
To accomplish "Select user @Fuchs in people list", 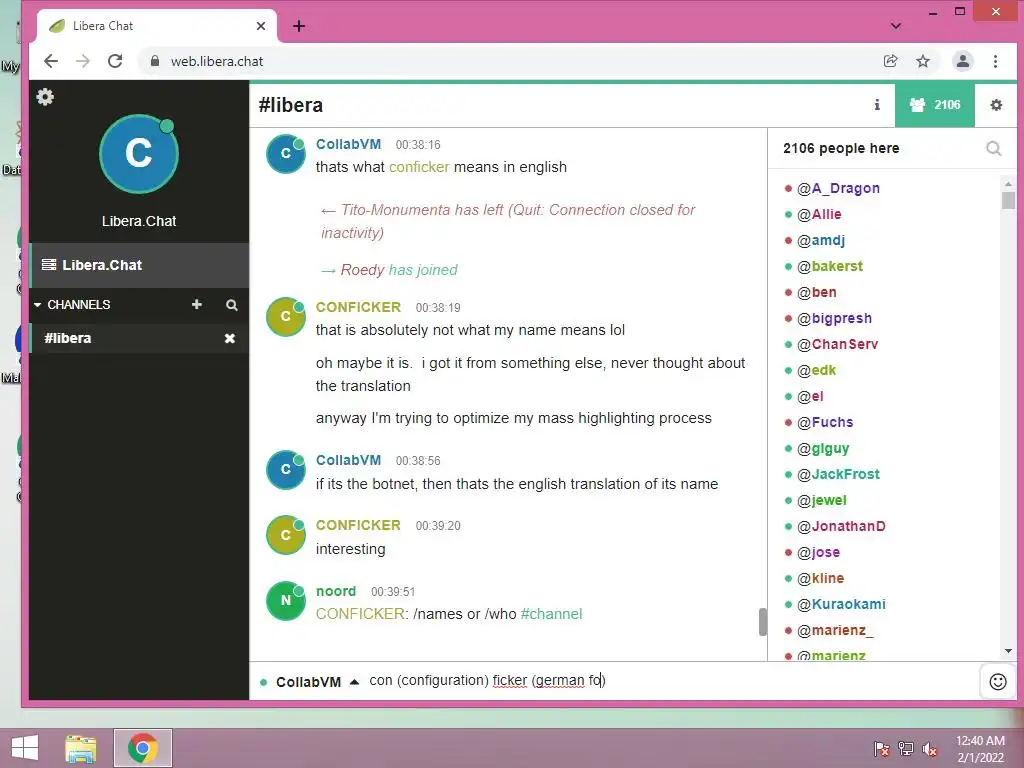I will (x=825, y=423).
